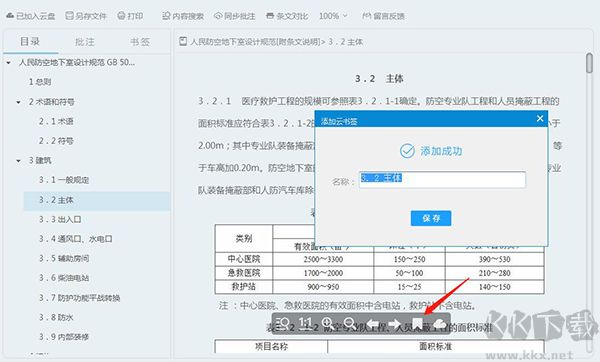The width and height of the screenshot is (600, 362).
Task: Click 另存文件 save file option
Action: point(86,16)
